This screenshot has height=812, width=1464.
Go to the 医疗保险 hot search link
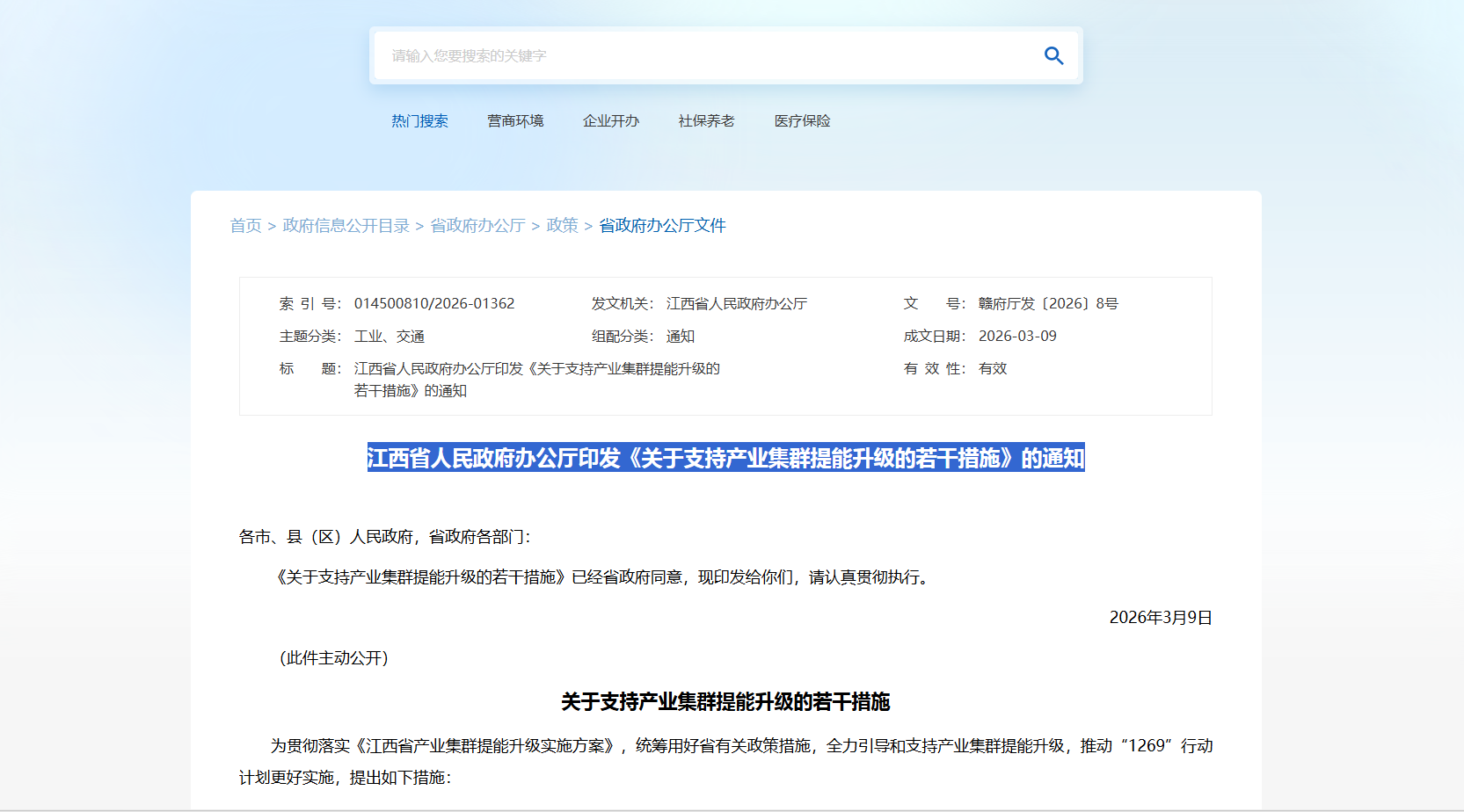(802, 121)
